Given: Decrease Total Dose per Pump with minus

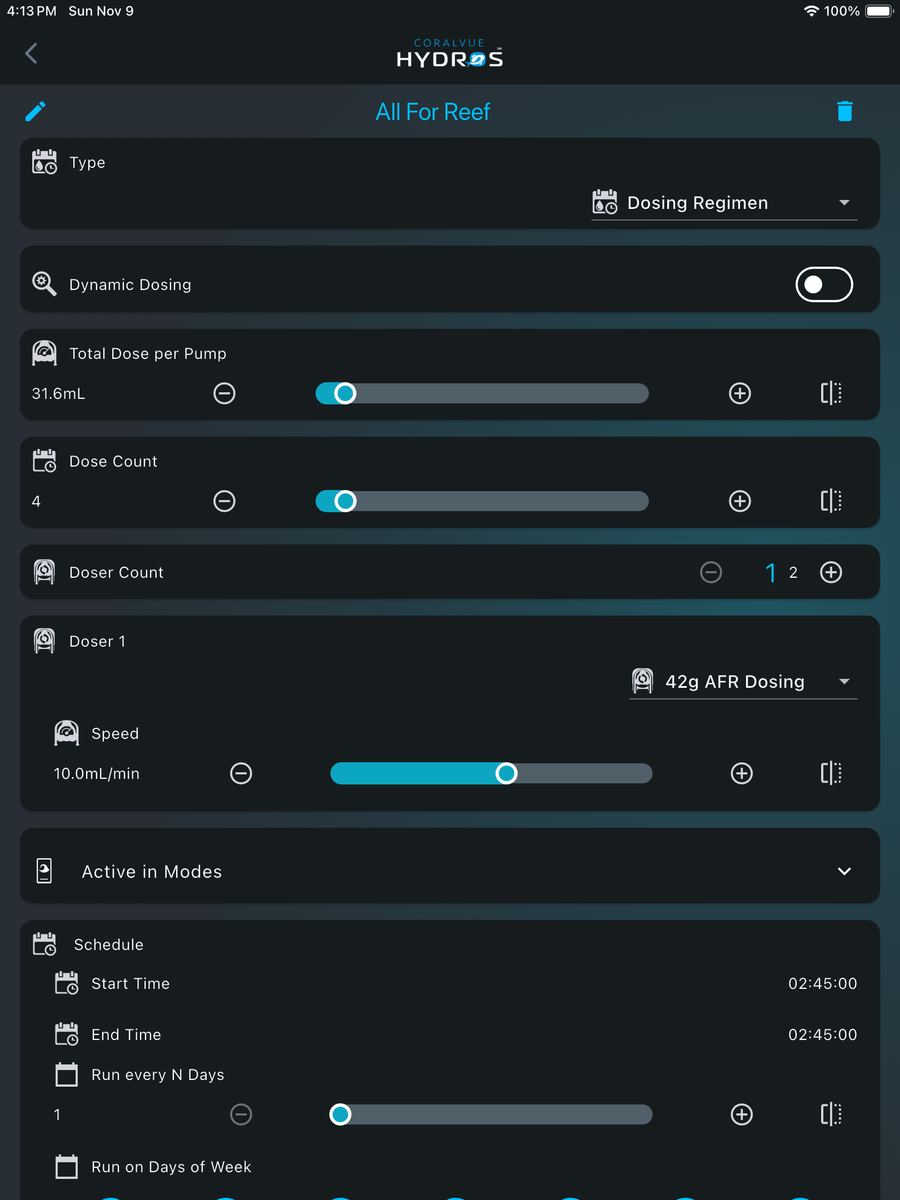Looking at the screenshot, I should (225, 393).
